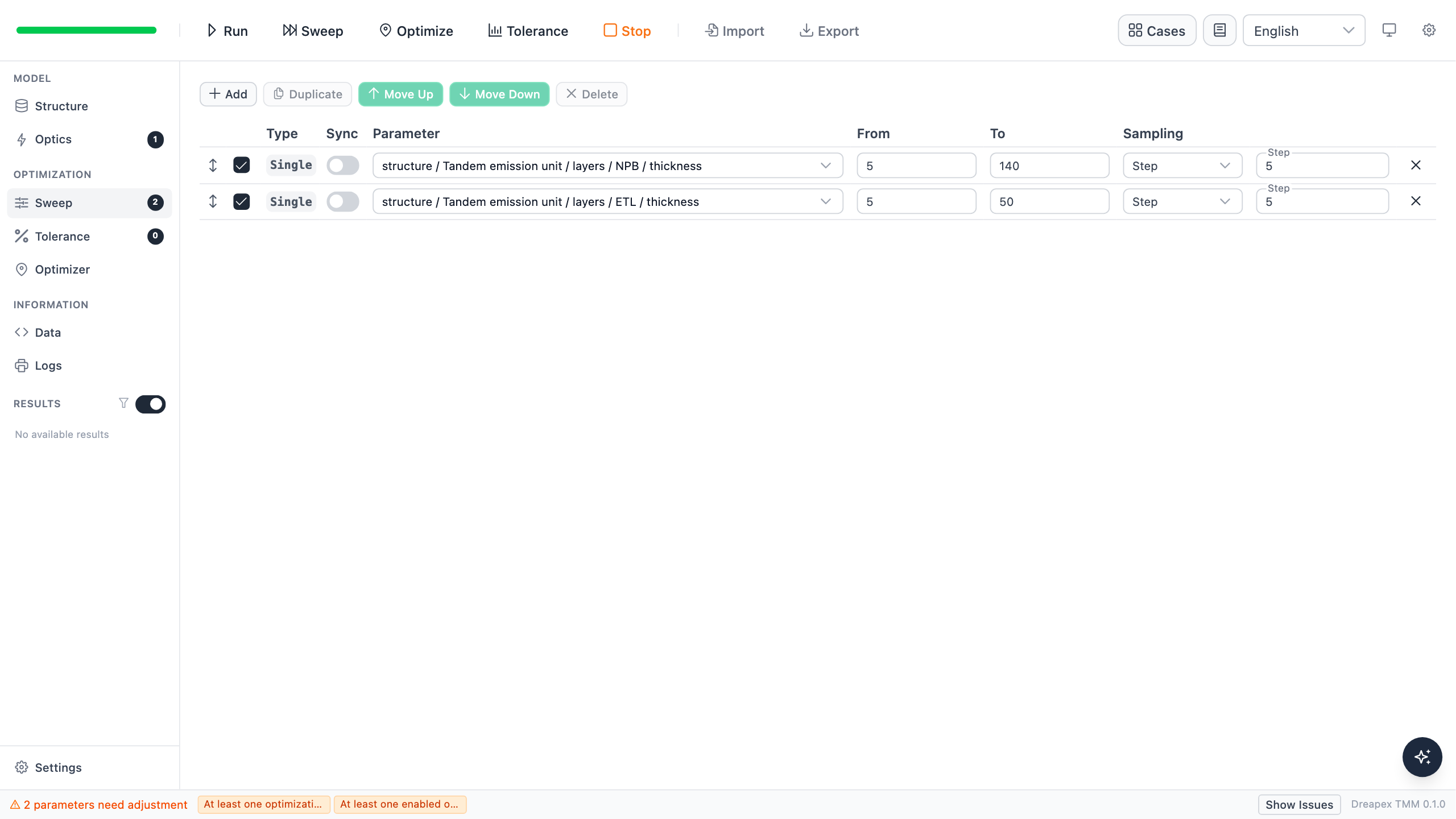Open Settings at the sidebar bottom

(89, 768)
